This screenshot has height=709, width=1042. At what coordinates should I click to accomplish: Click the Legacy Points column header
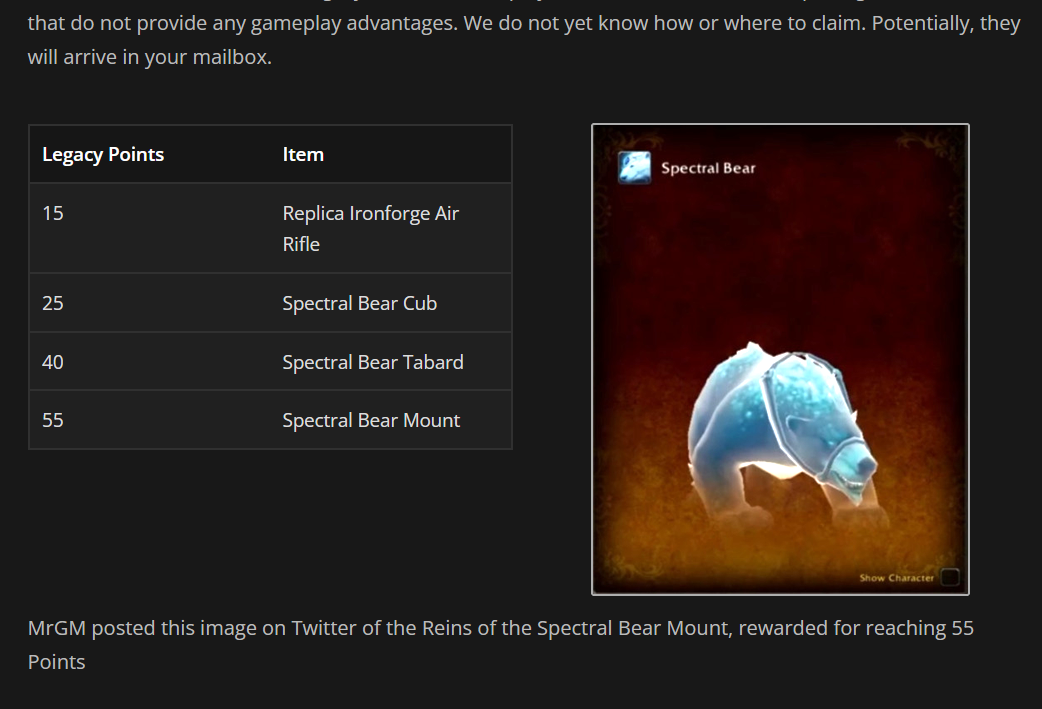point(103,154)
